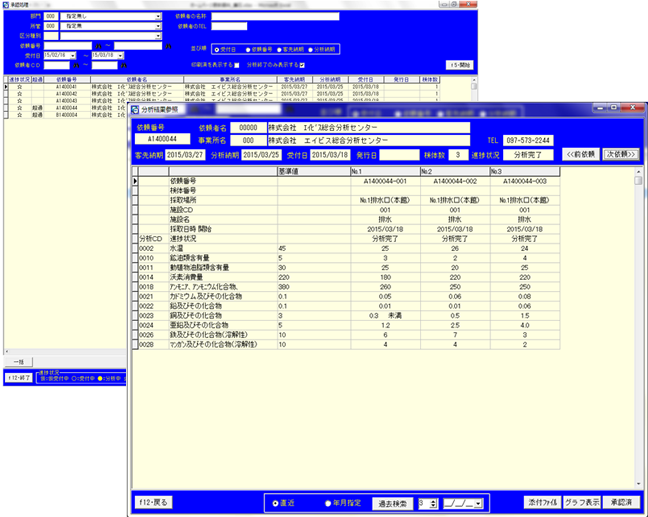Click cell A1400044-002
648x517 pixels.
coord(455,181)
